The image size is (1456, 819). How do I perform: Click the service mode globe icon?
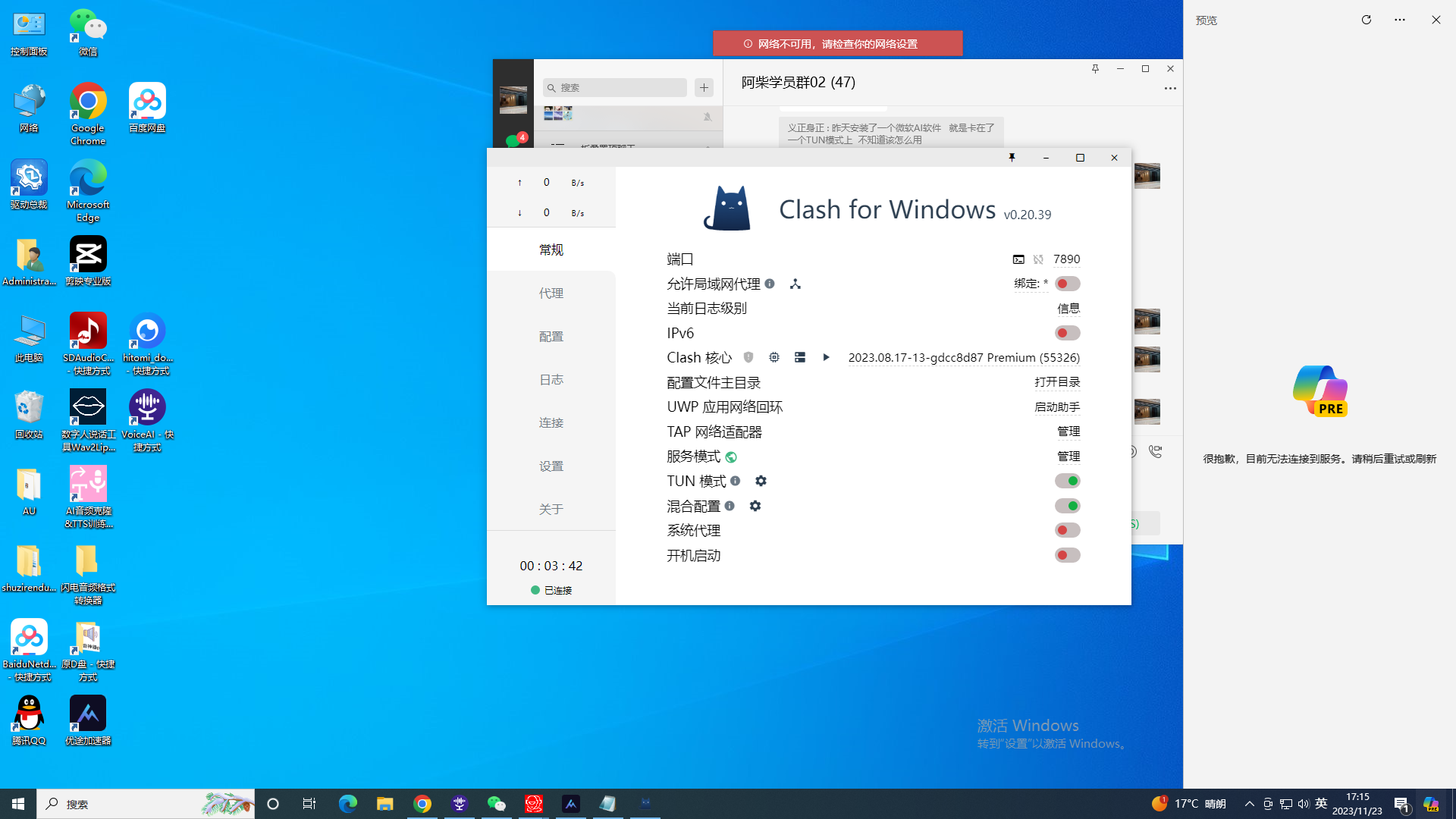click(731, 457)
